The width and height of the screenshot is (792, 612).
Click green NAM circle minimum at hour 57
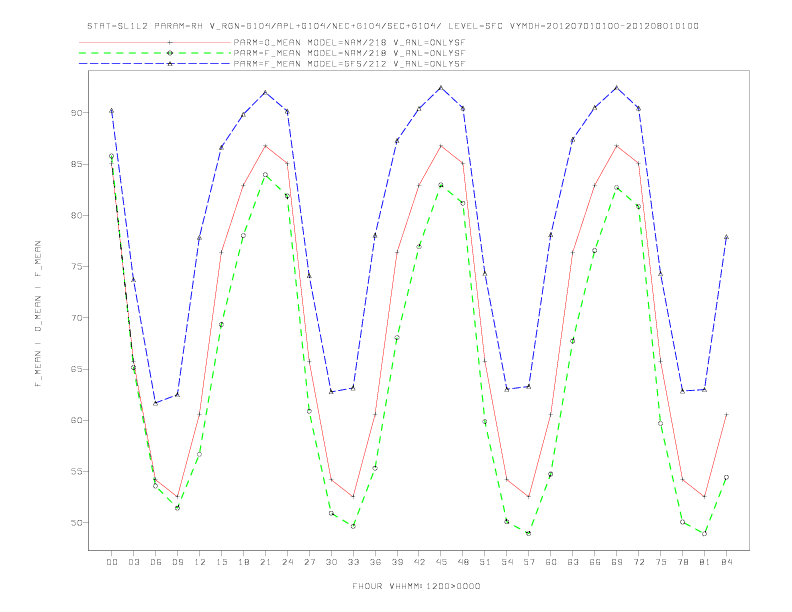tap(529, 533)
